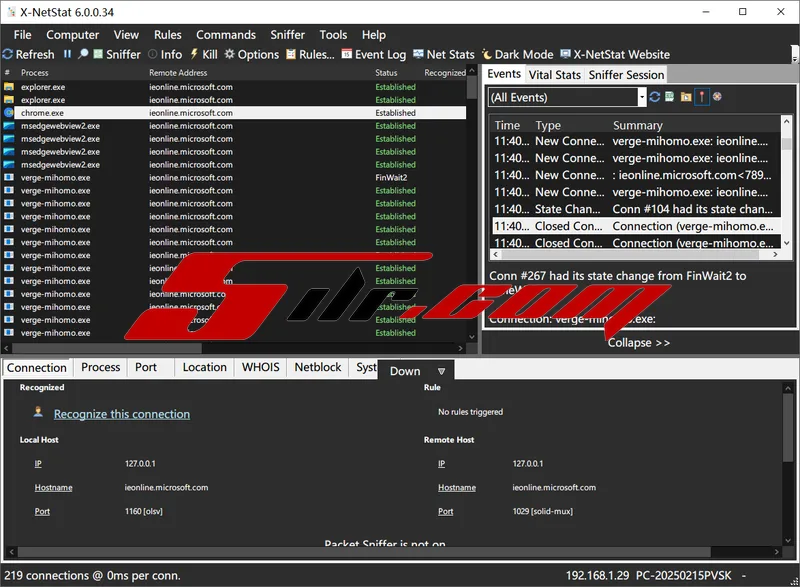Click the Collapse >> button
Screen dimensions: 800x587
[639, 343]
